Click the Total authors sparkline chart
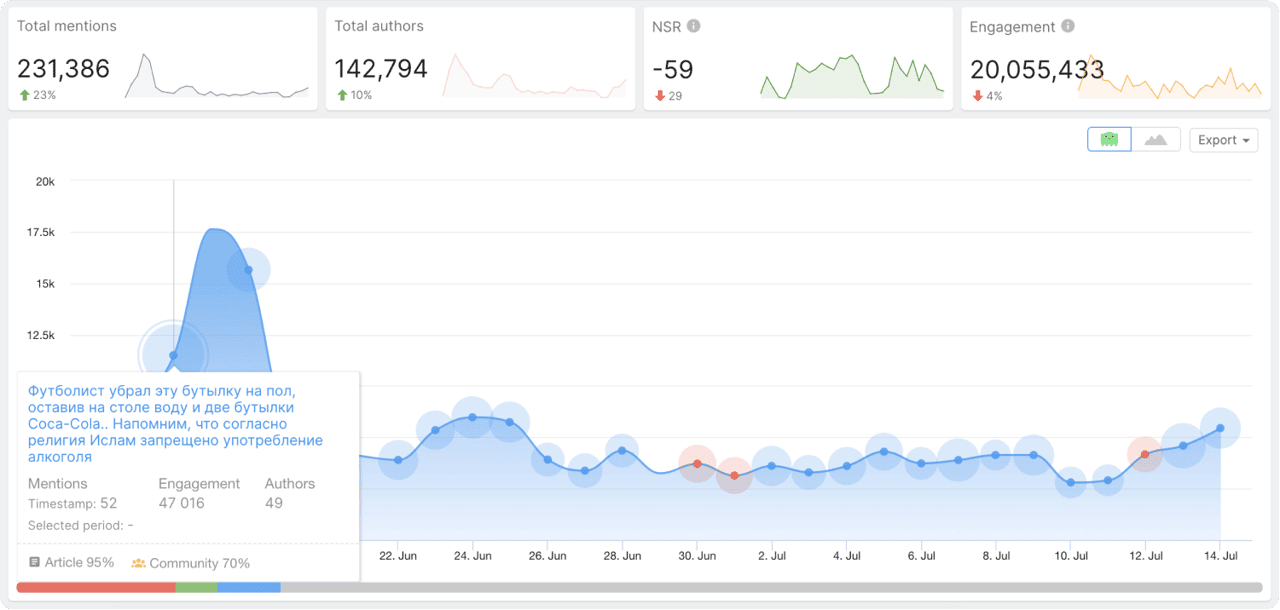The height and width of the screenshot is (610, 1280). pos(534,76)
